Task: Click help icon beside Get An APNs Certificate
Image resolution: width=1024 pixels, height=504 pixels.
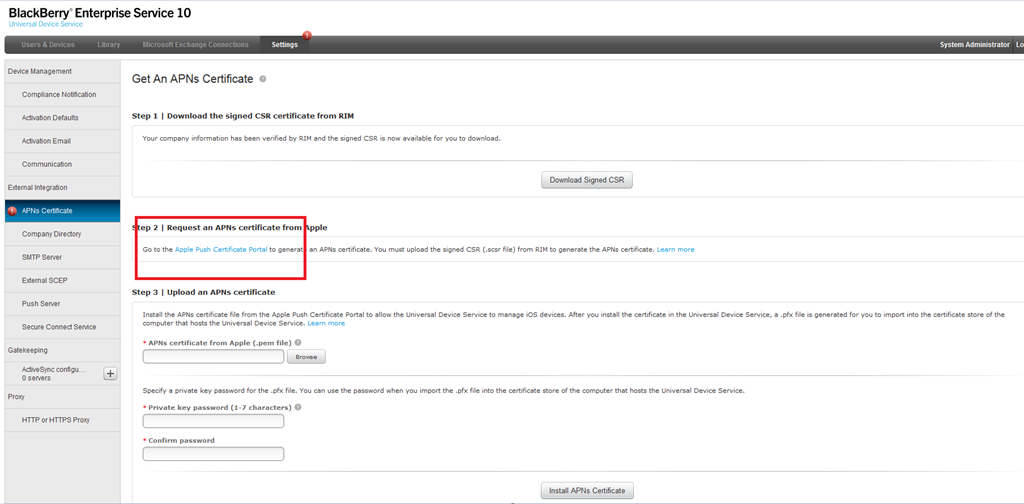Action: 263,79
